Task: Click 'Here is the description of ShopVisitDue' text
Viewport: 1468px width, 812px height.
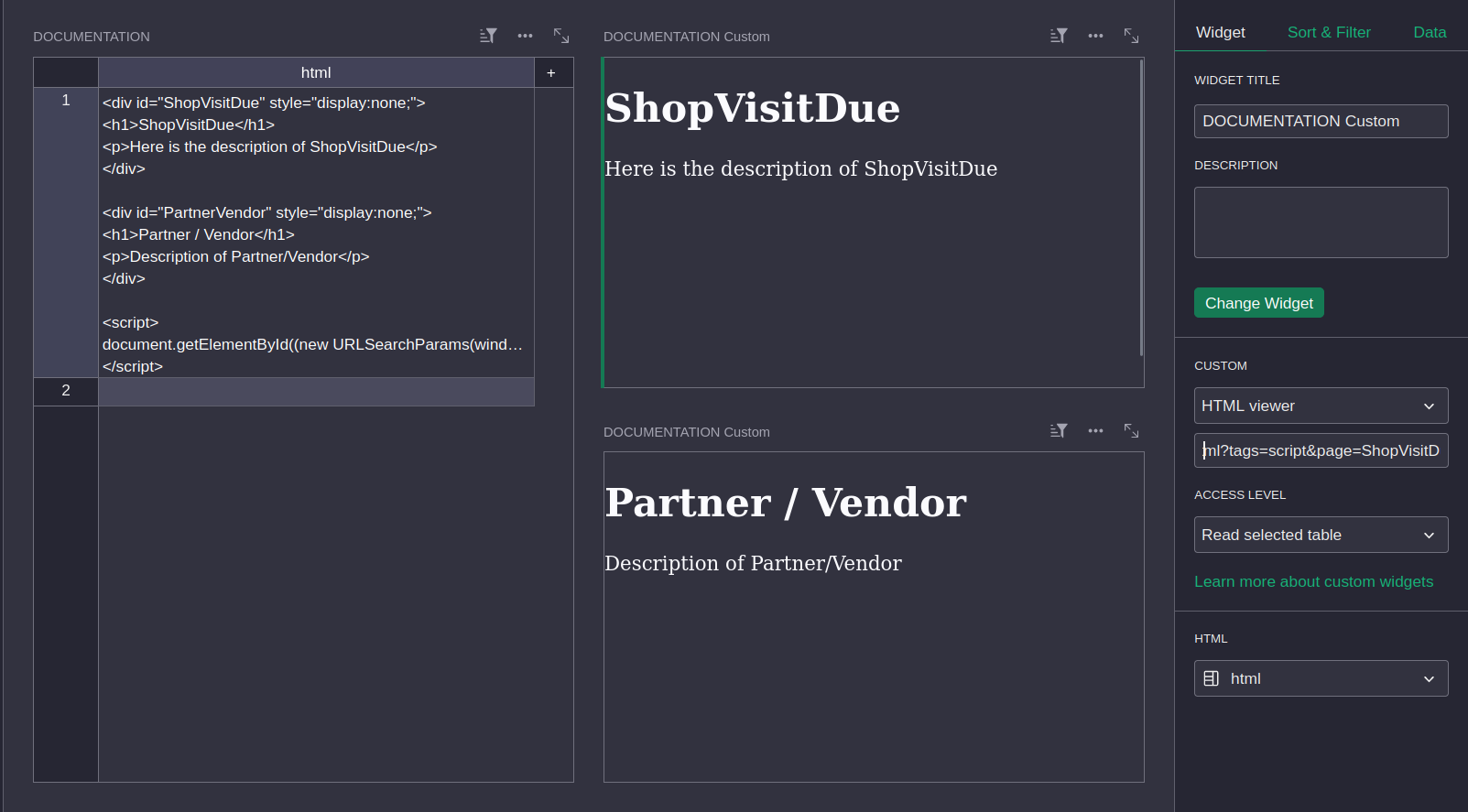Action: point(800,168)
